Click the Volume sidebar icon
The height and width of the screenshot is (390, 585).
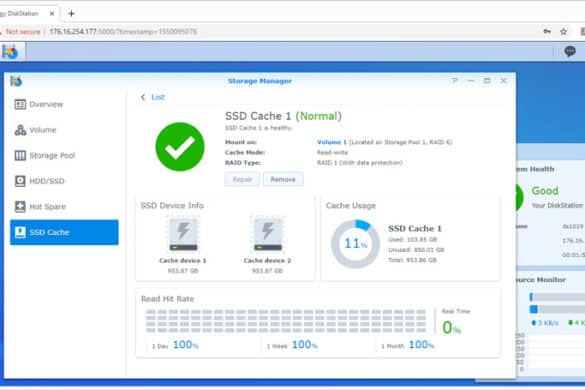coord(20,130)
